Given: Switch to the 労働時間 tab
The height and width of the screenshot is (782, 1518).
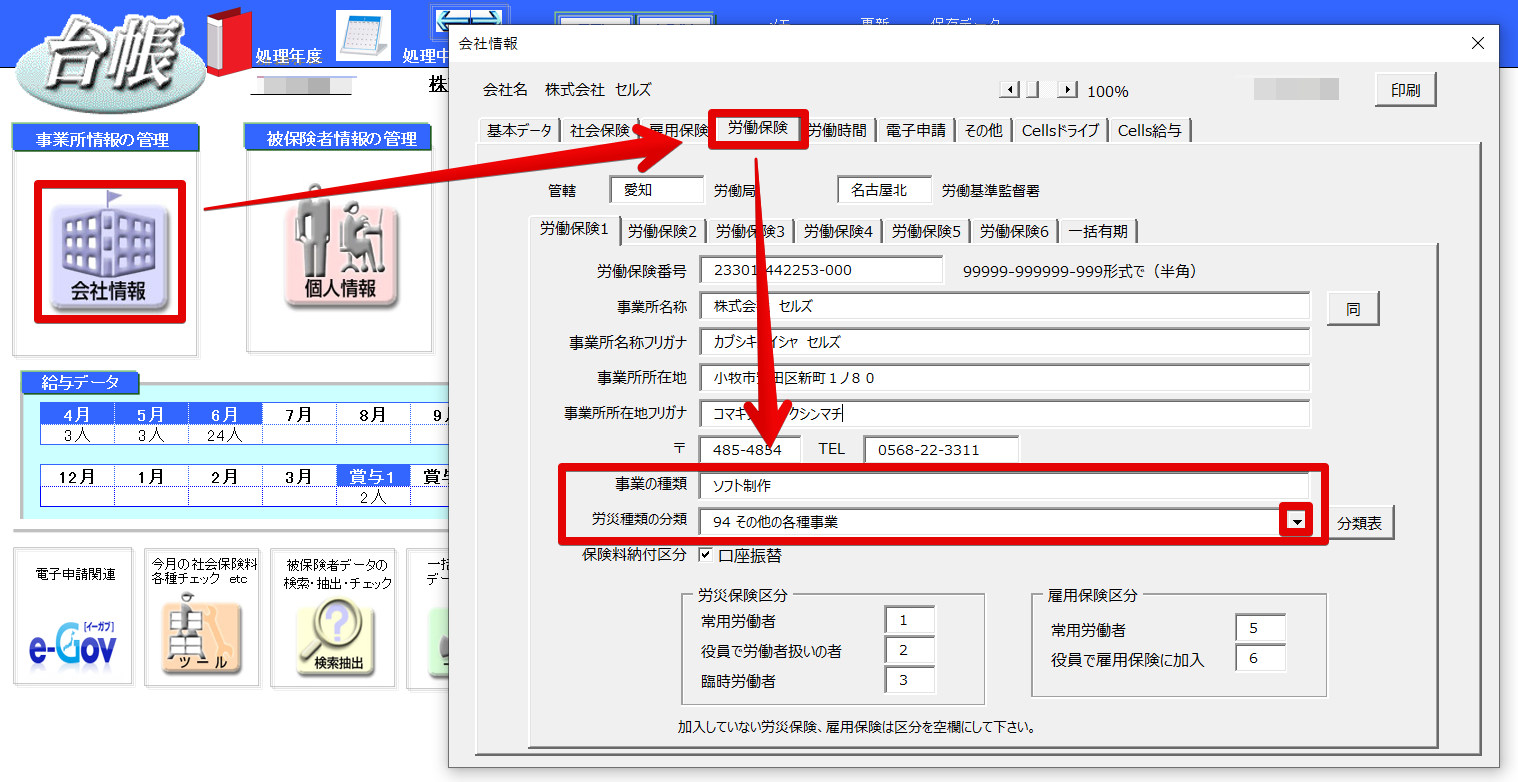Looking at the screenshot, I should 838,130.
